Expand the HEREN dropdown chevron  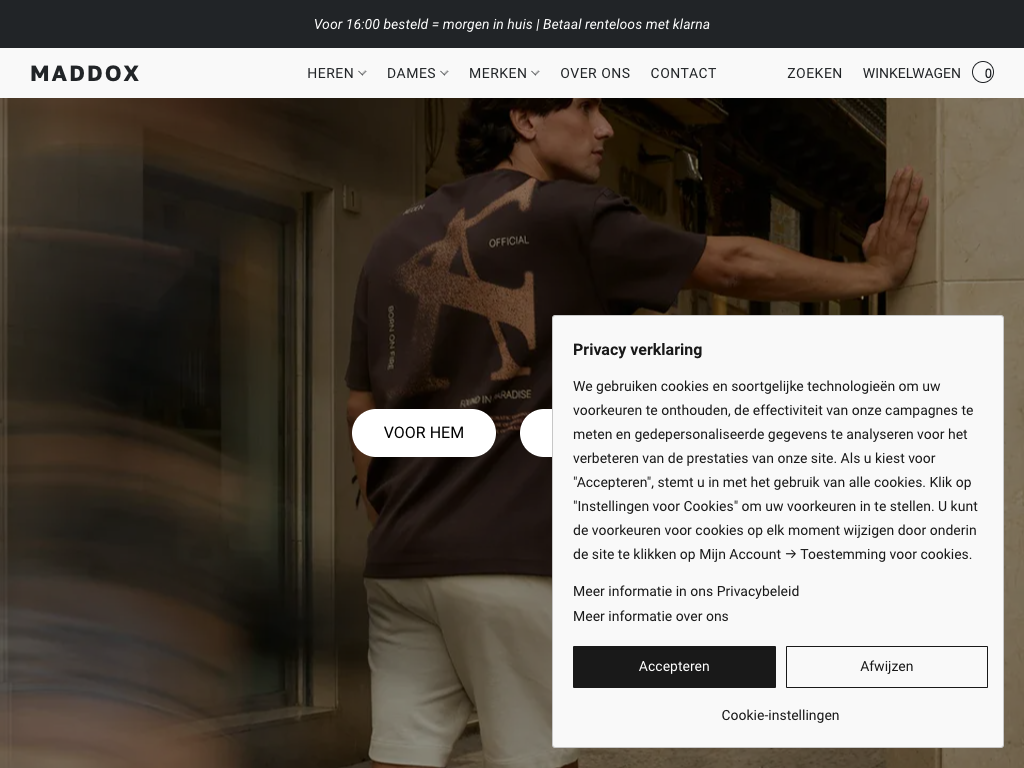click(362, 73)
